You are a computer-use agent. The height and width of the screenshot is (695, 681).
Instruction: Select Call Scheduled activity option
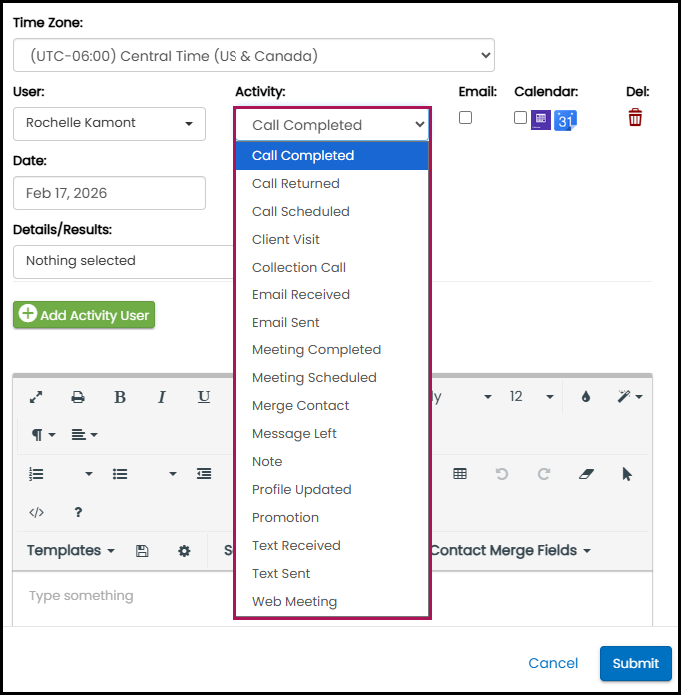tap(332, 211)
